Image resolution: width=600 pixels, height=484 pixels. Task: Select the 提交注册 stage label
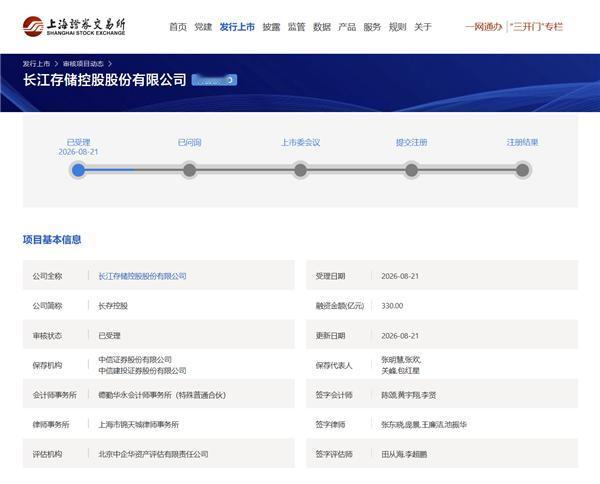(x=411, y=142)
